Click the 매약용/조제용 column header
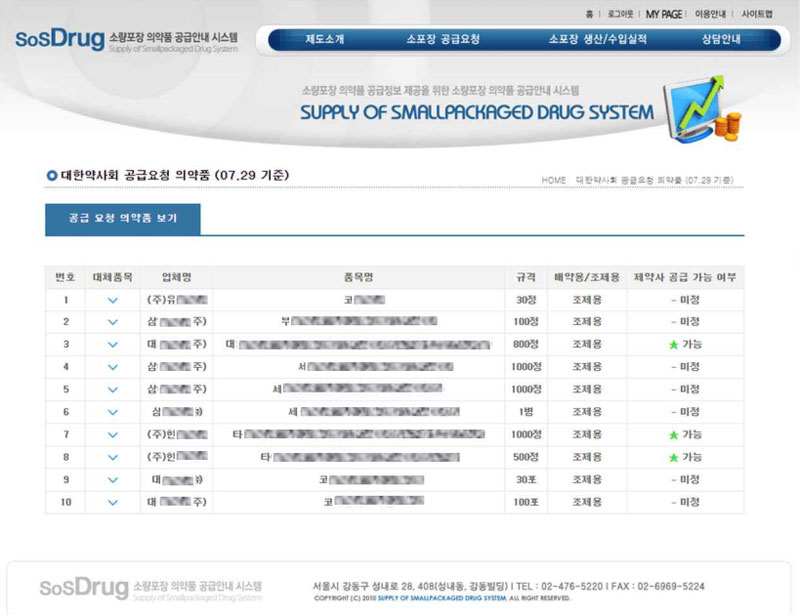 pyautogui.click(x=587, y=278)
